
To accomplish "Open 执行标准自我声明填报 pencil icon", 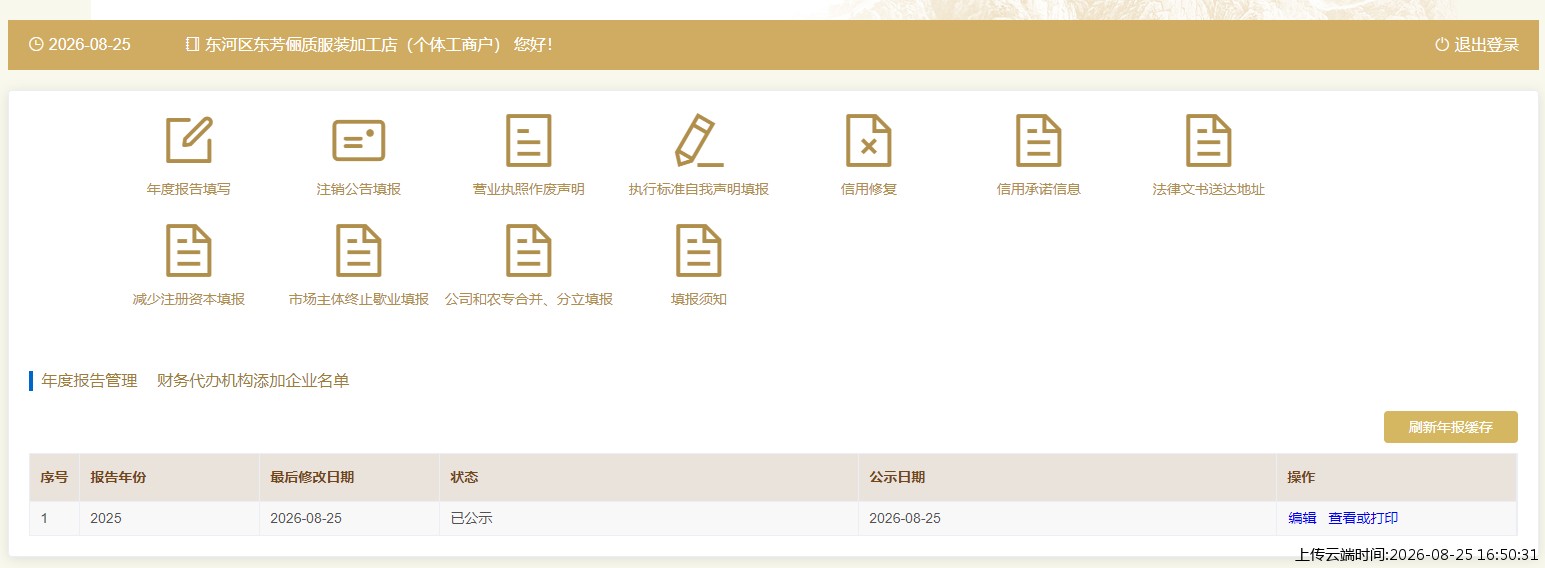I will [x=699, y=140].
